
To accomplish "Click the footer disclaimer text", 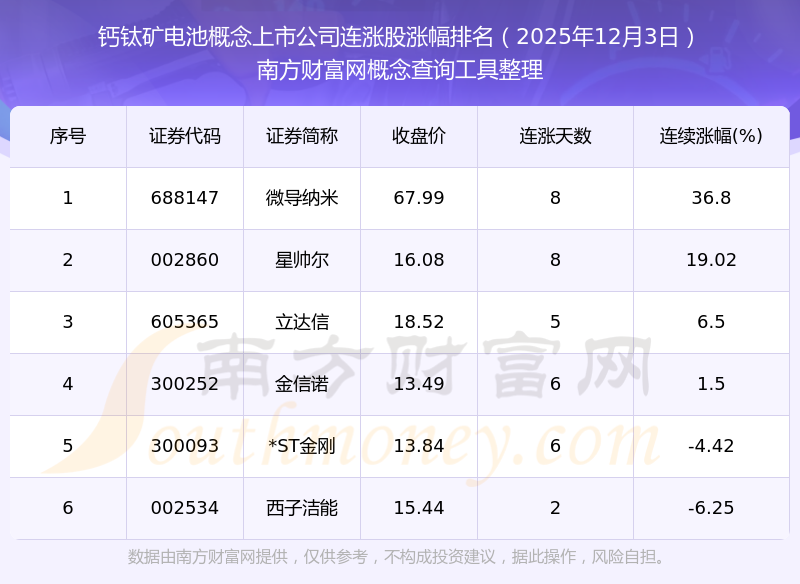I will coord(396,557).
